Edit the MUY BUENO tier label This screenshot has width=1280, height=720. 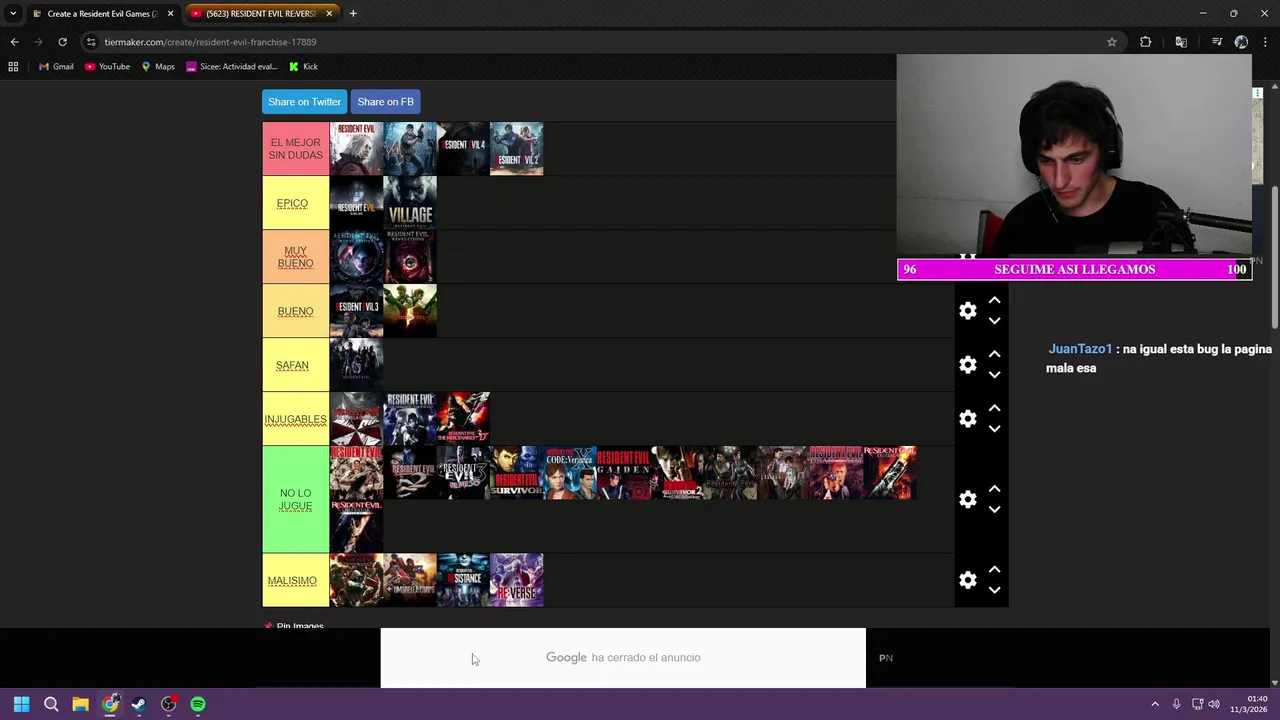295,257
